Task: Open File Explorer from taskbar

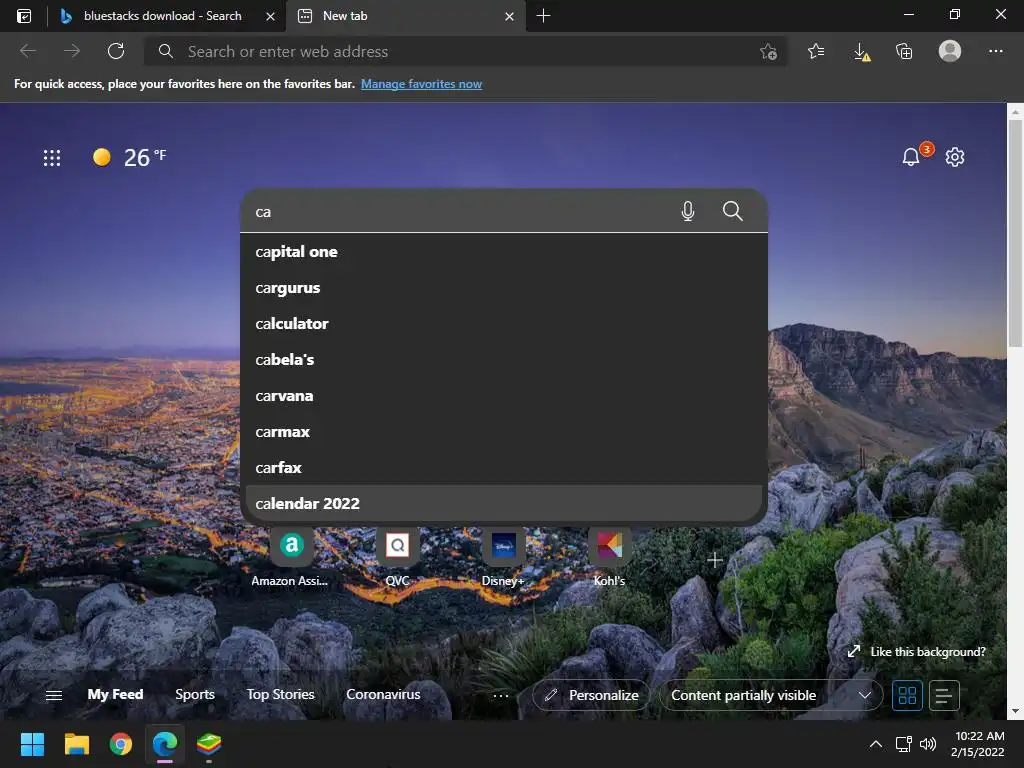Action: point(76,744)
